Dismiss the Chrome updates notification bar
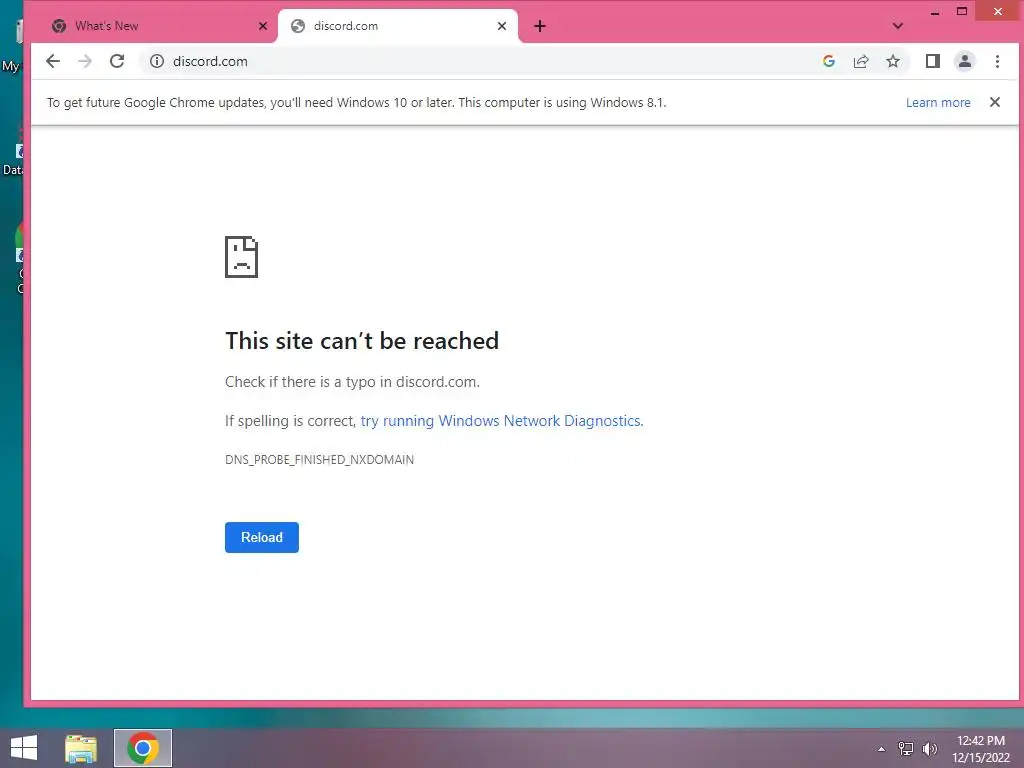Image resolution: width=1024 pixels, height=768 pixels. pyautogui.click(x=995, y=102)
